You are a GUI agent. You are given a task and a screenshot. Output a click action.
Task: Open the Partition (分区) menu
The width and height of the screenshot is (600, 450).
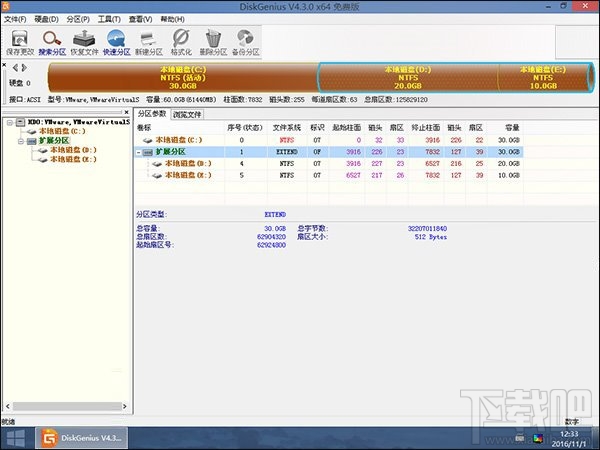78,19
